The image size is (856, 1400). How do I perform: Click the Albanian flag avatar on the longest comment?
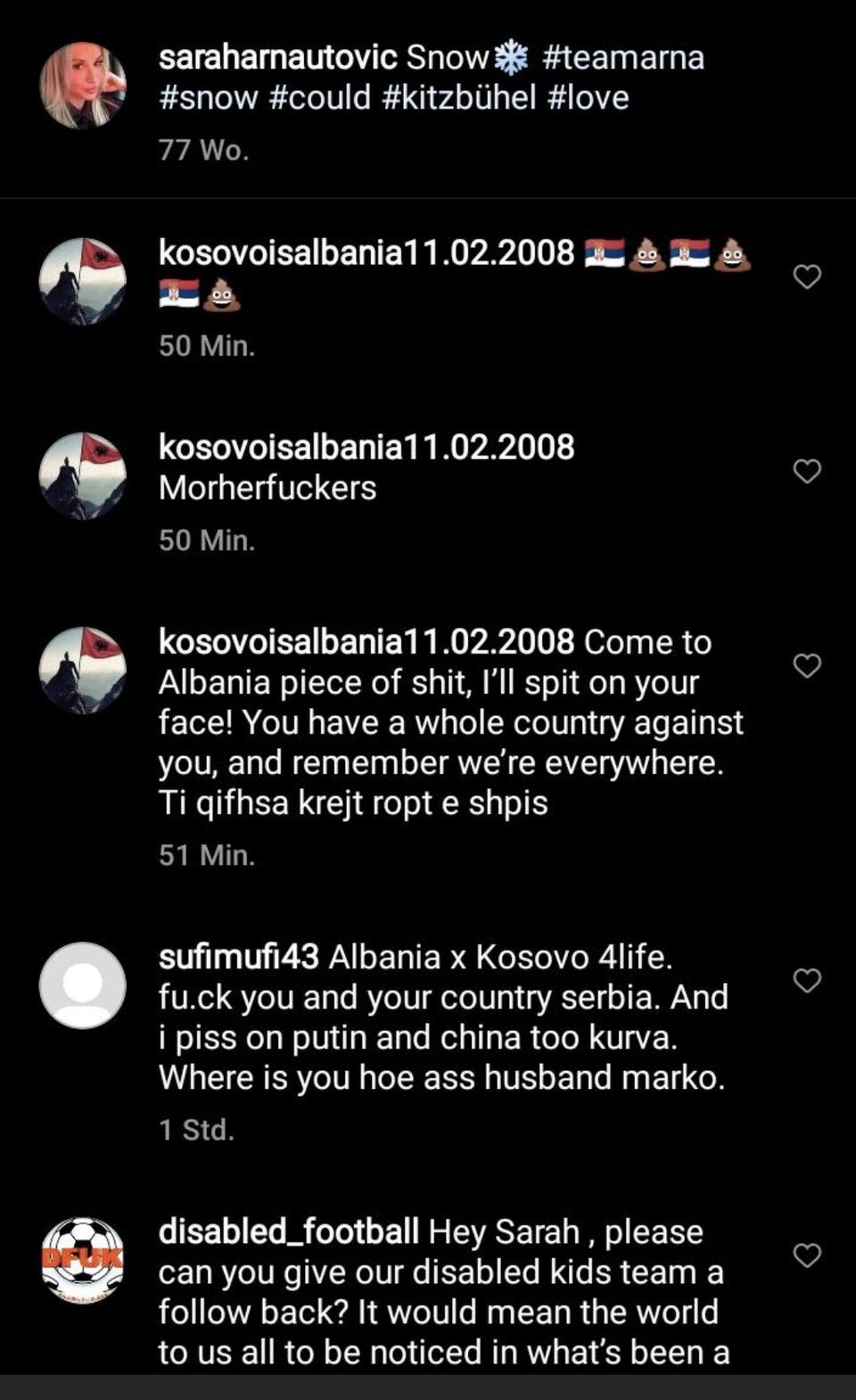[x=86, y=664]
